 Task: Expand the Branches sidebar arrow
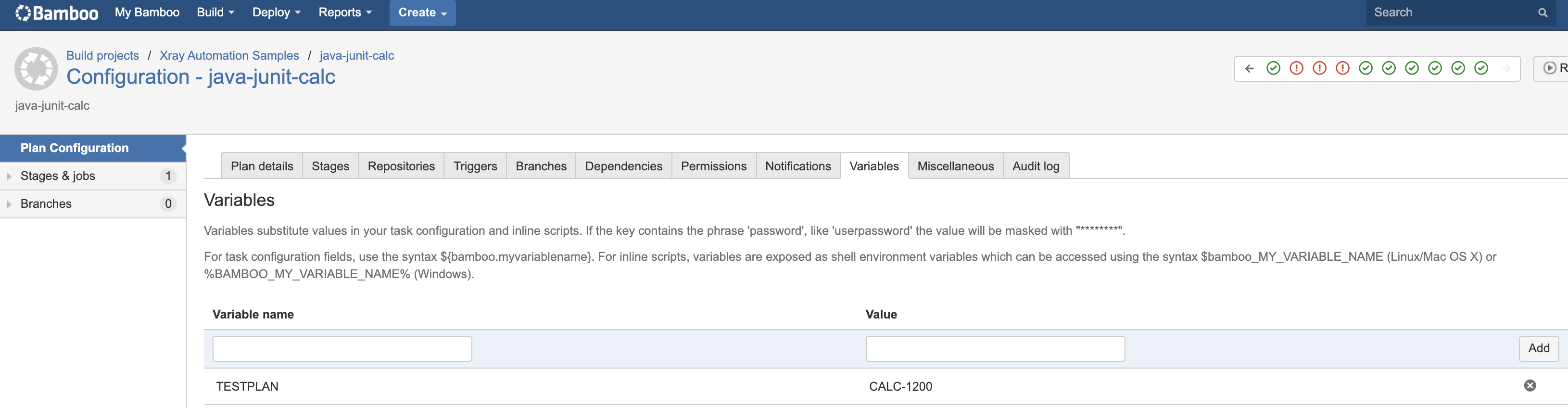click(x=9, y=204)
